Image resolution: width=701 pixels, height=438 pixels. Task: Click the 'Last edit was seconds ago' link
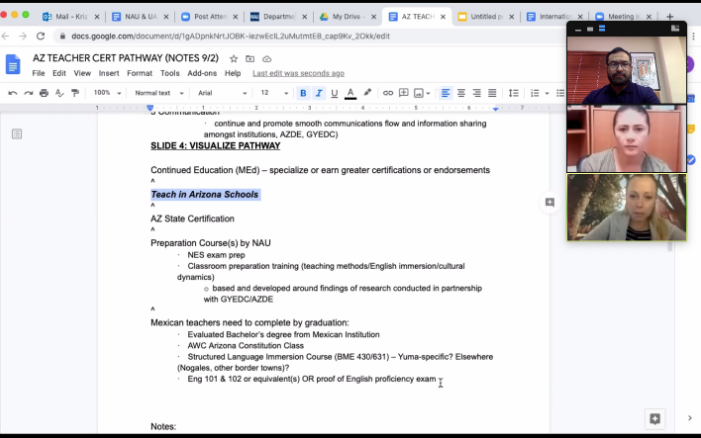click(x=298, y=73)
